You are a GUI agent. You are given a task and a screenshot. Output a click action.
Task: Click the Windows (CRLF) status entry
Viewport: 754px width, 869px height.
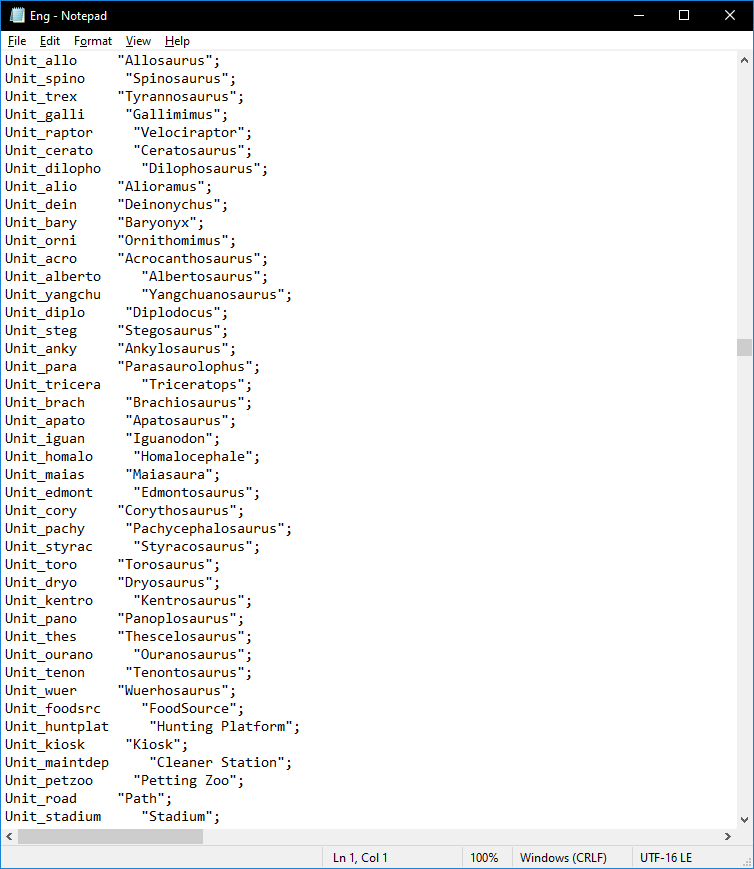(563, 858)
